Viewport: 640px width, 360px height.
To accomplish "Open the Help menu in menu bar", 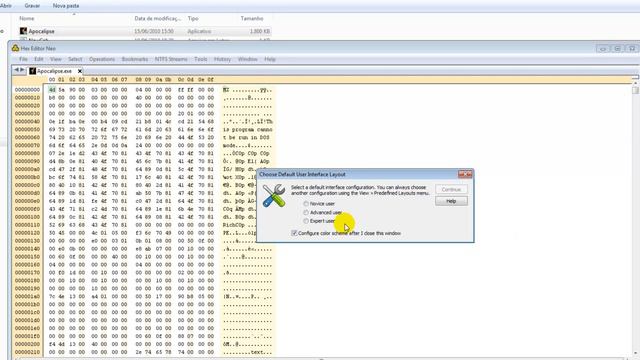I will pyautogui.click(x=270, y=59).
